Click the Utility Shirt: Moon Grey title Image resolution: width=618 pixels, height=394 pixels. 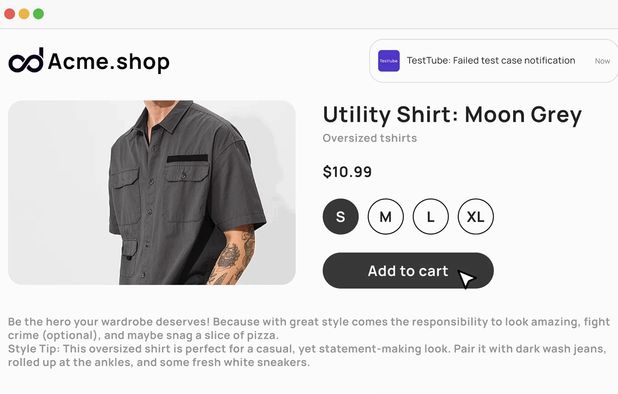[452, 115]
